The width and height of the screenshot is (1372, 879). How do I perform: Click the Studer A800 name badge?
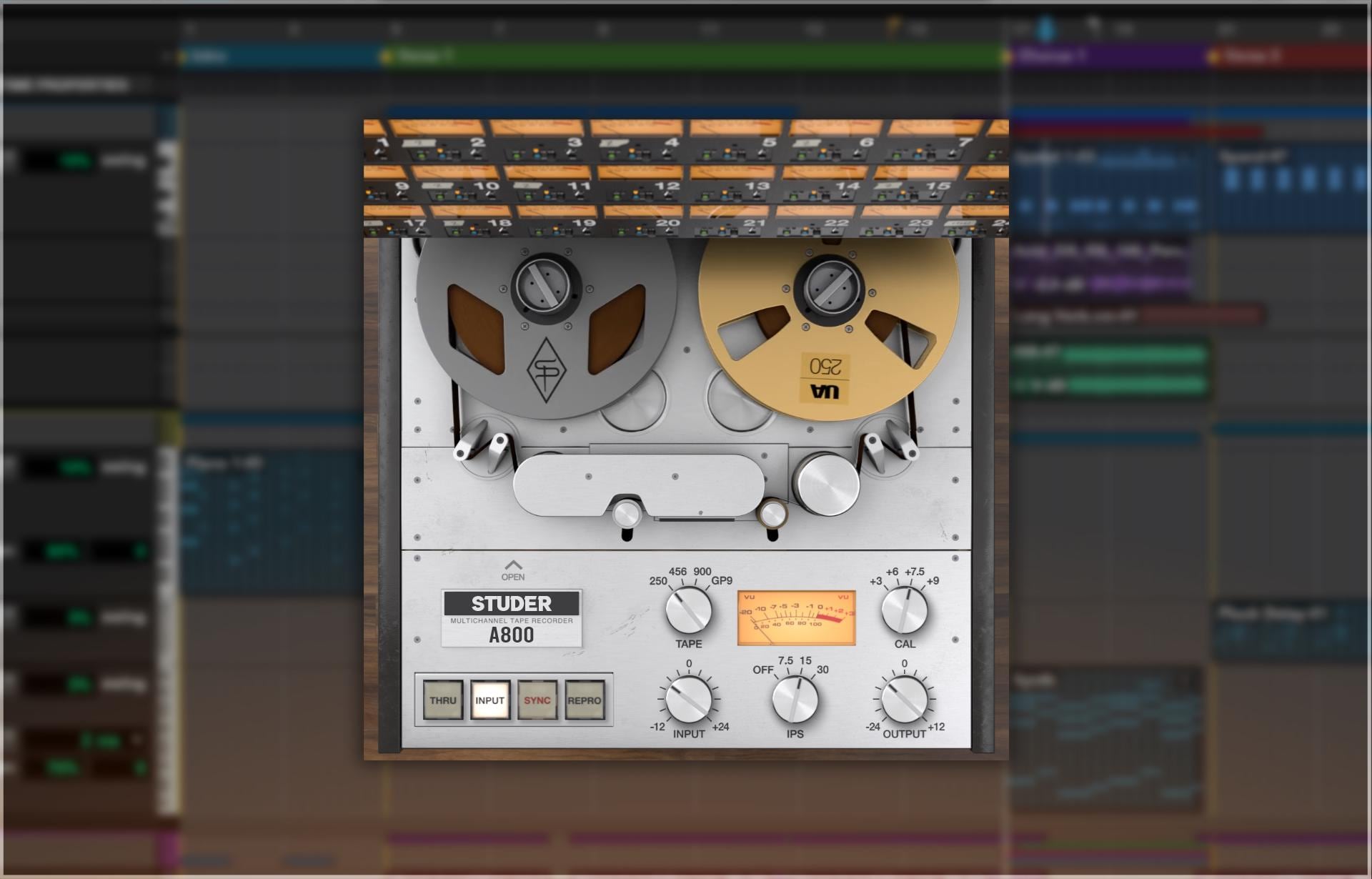tap(512, 619)
